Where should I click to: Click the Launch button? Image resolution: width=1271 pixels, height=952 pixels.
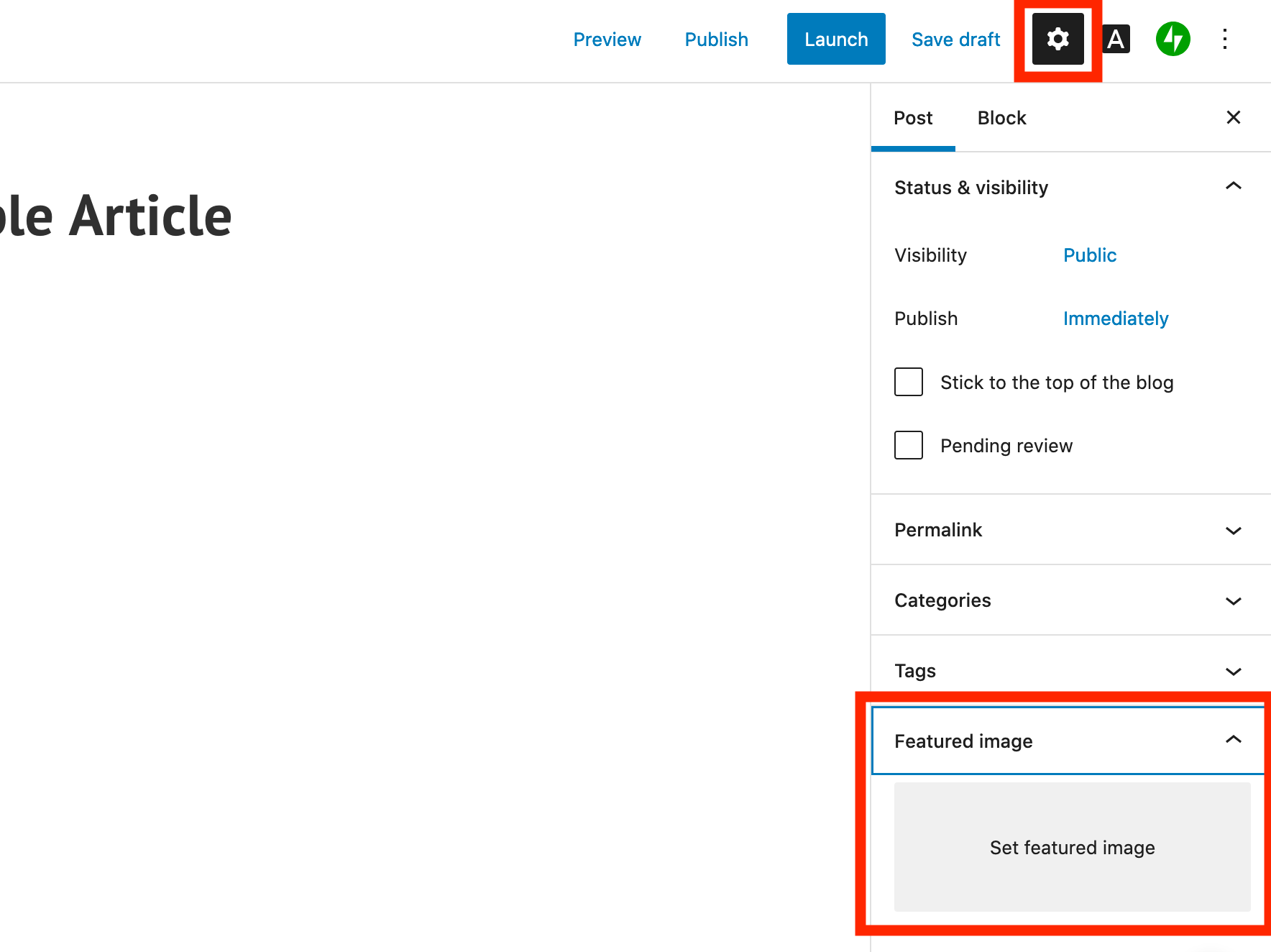click(836, 39)
